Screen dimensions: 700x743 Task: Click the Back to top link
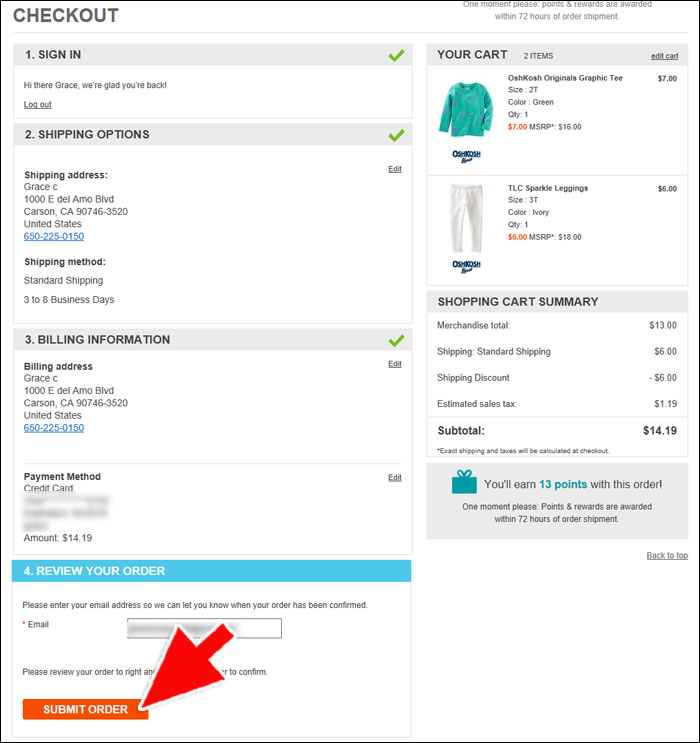pyautogui.click(x=667, y=555)
